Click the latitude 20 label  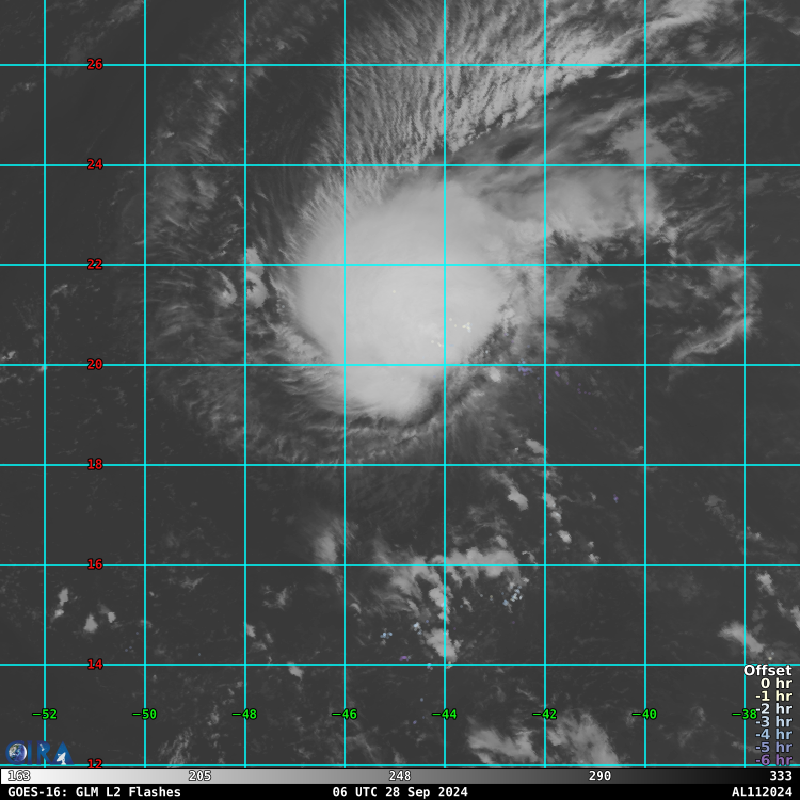pyautogui.click(x=95, y=364)
